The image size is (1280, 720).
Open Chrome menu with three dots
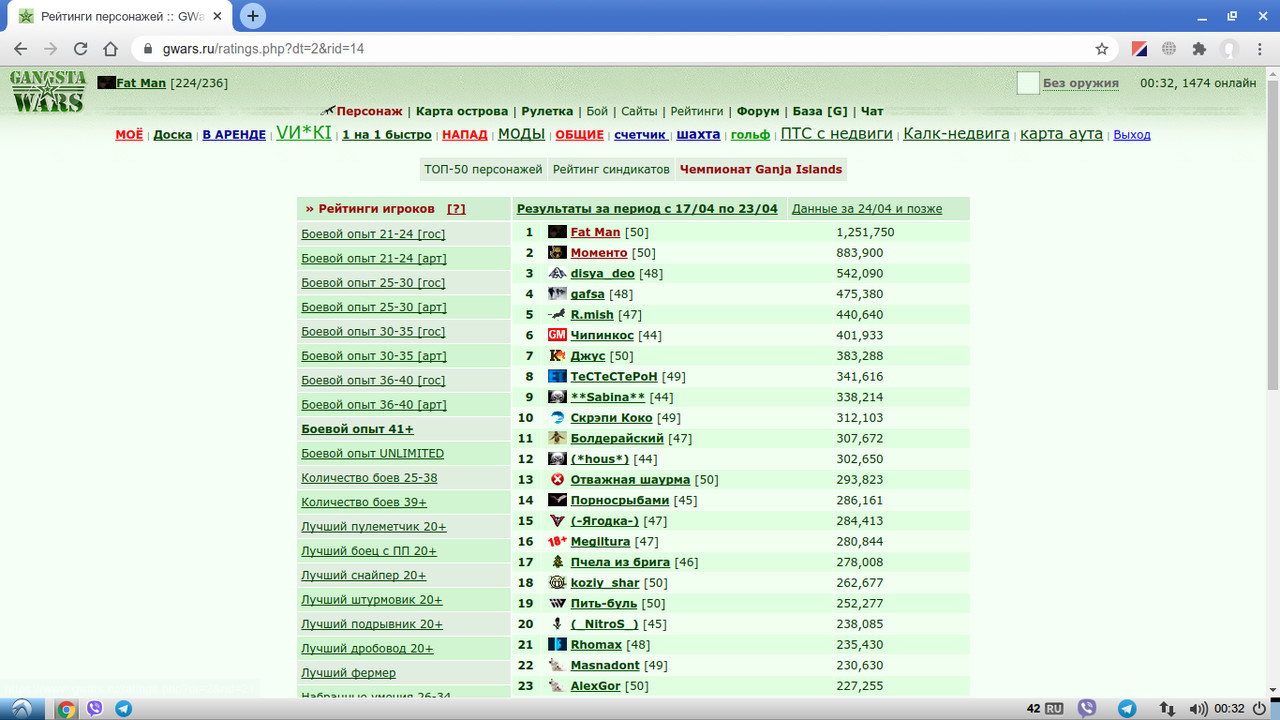coord(1259,48)
